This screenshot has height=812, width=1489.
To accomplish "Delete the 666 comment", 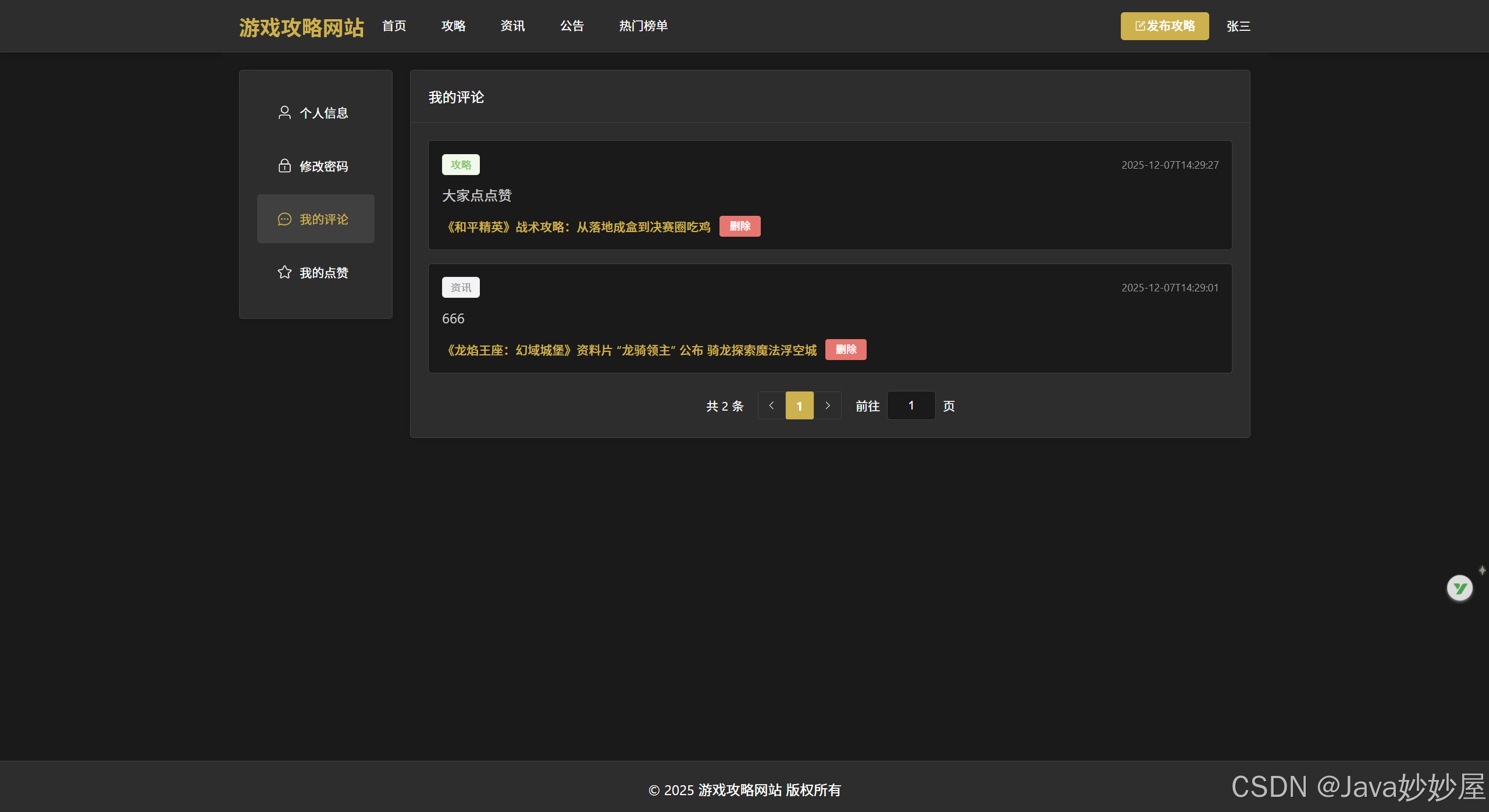I will tap(846, 350).
